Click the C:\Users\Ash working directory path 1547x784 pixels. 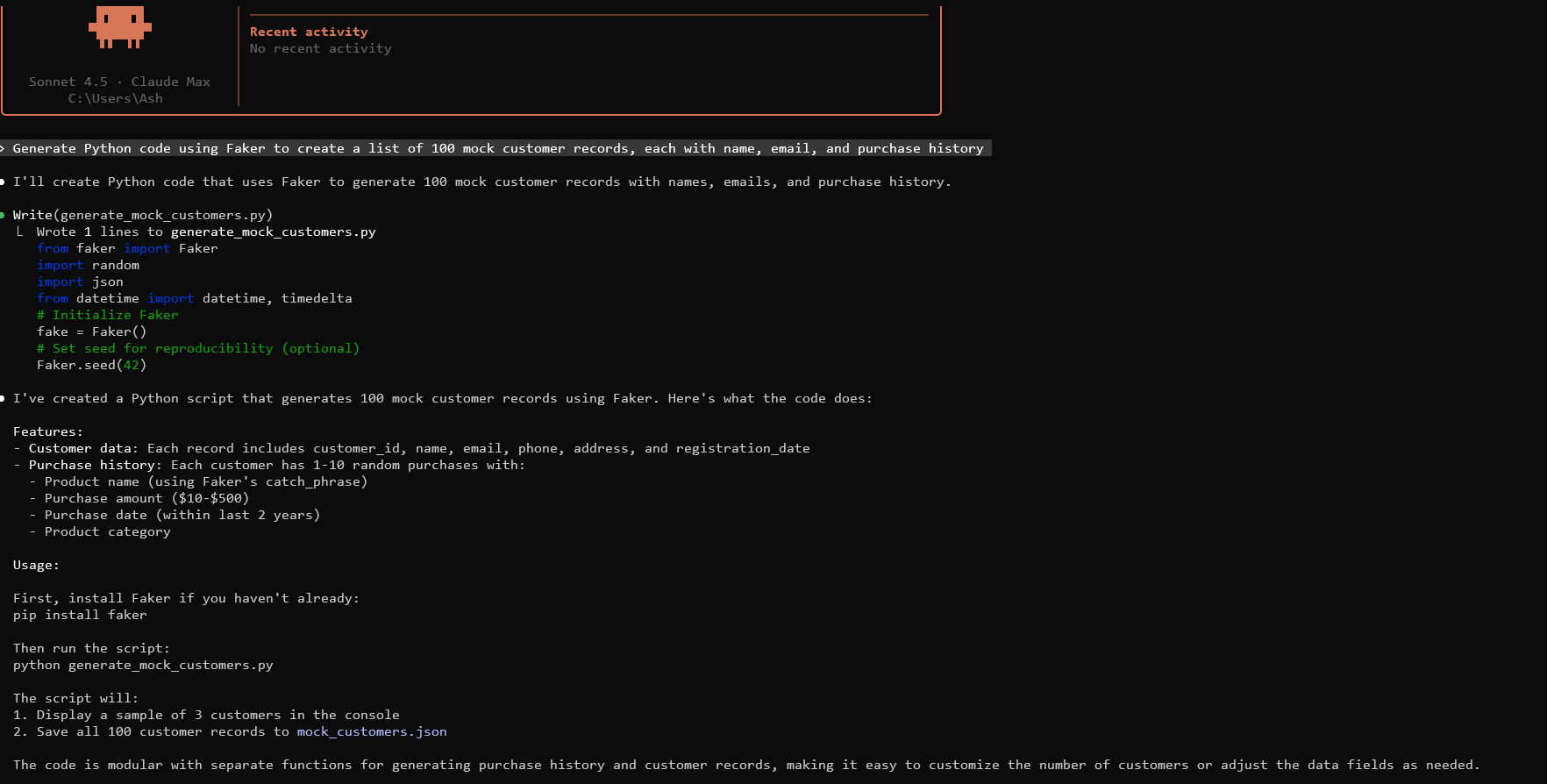(x=115, y=98)
